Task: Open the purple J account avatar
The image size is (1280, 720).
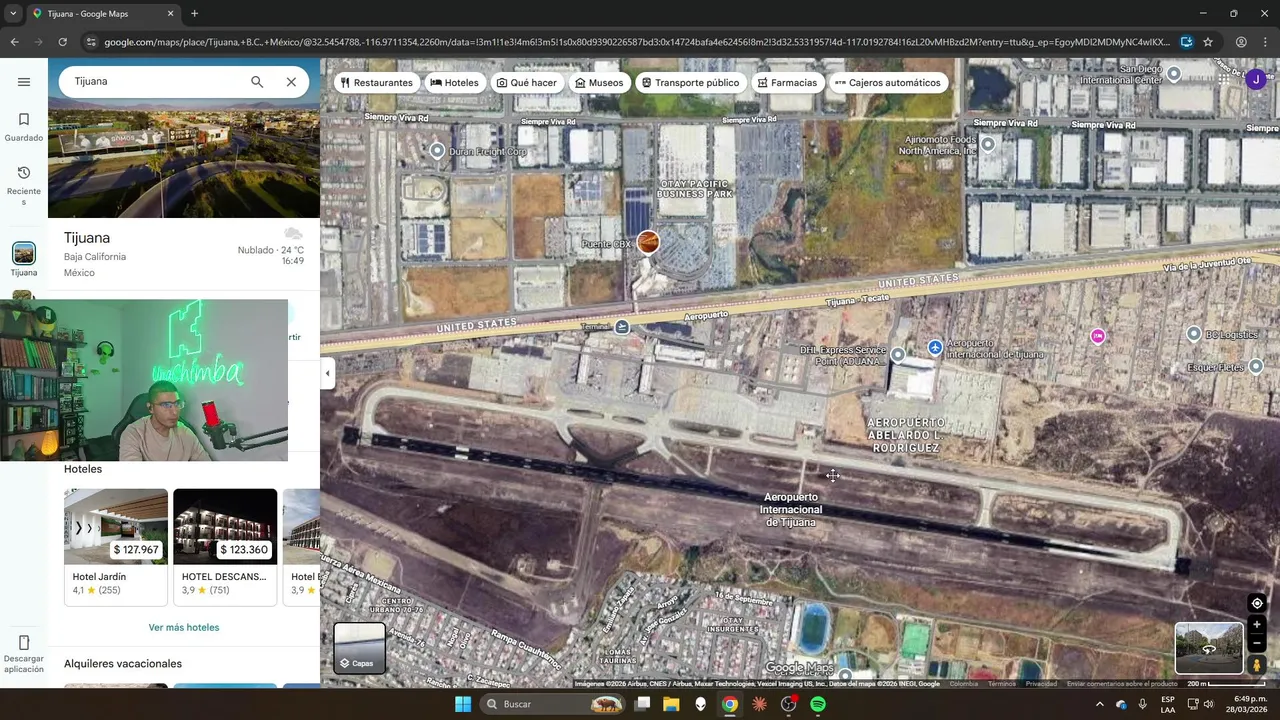Action: click(1256, 79)
